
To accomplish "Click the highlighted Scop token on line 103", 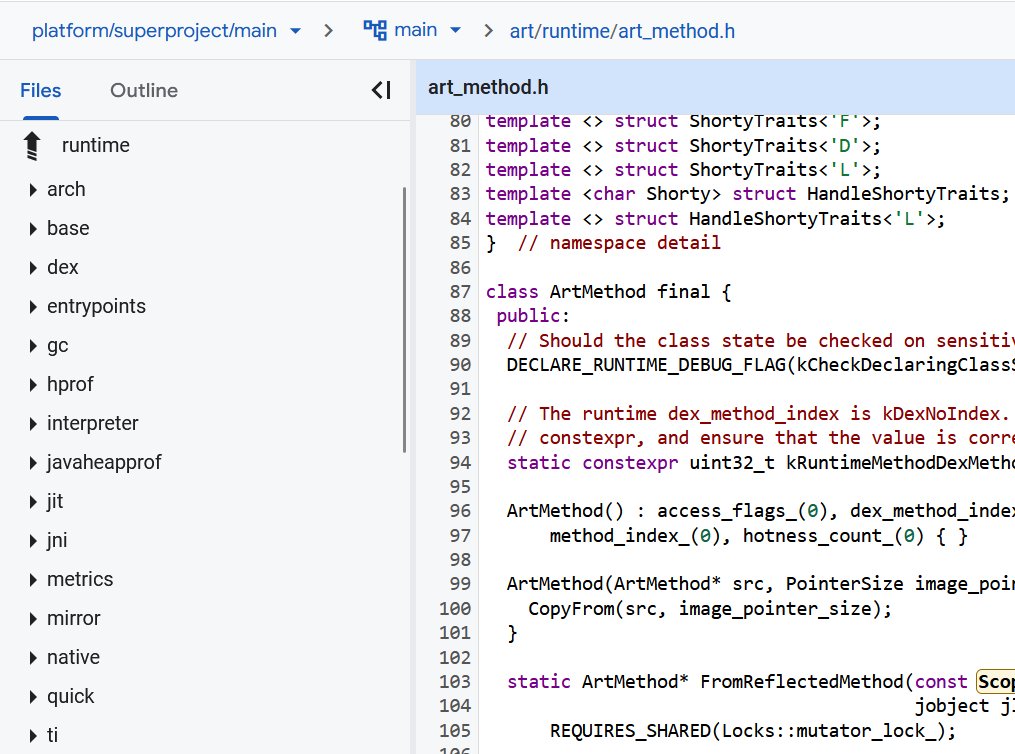I will point(996,682).
